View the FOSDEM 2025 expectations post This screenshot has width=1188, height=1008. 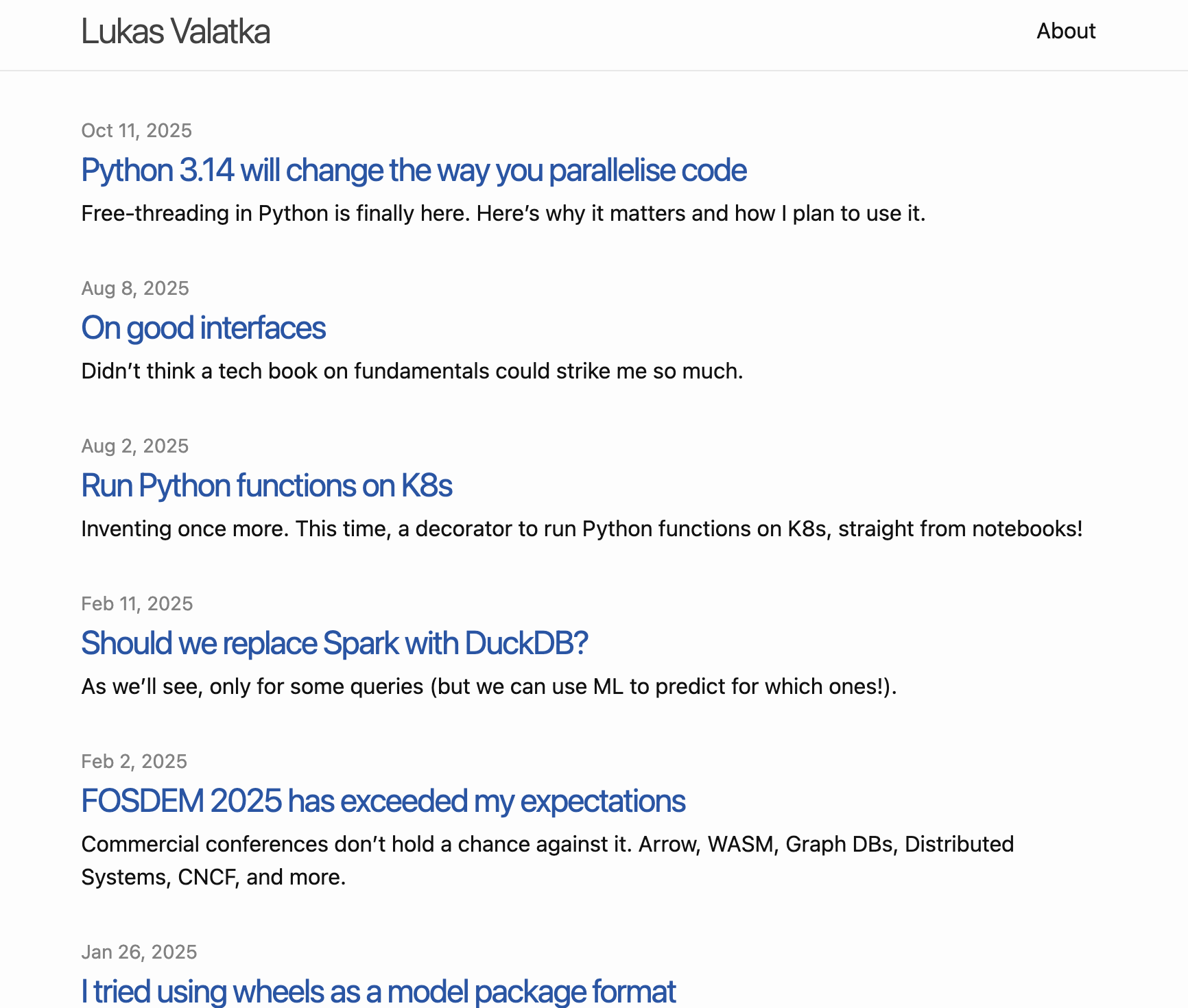[383, 801]
